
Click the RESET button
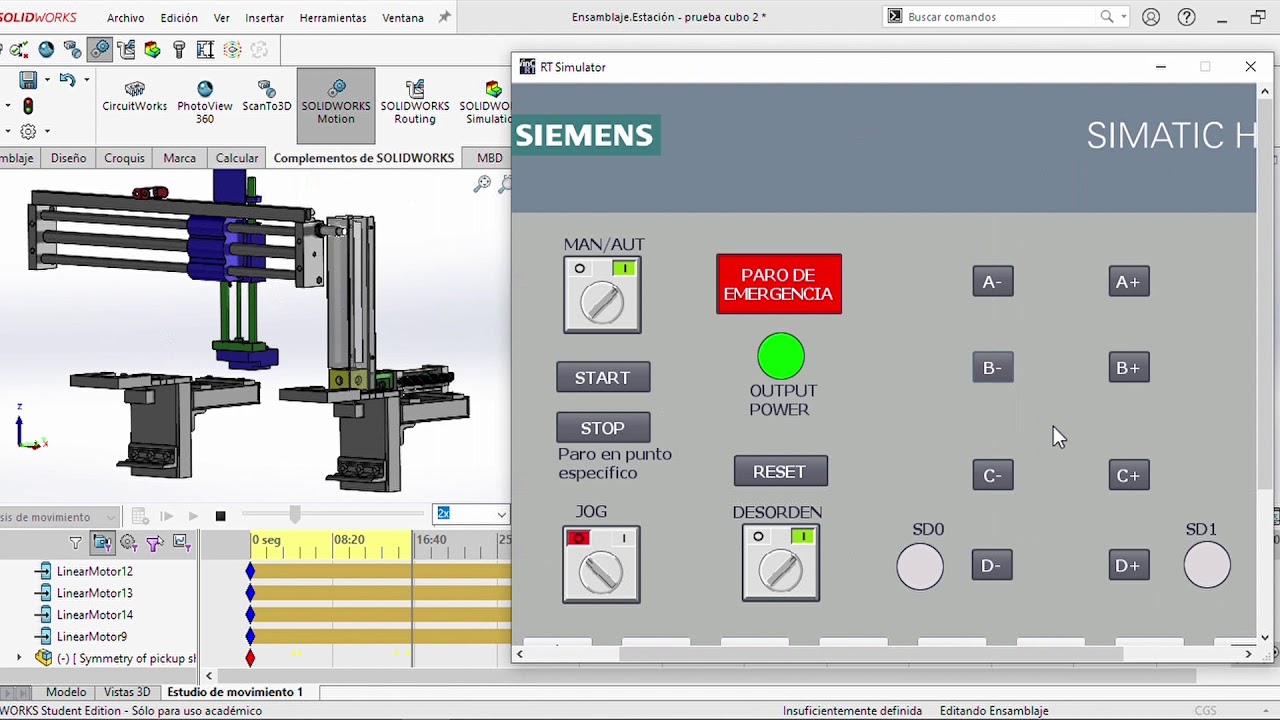click(780, 471)
